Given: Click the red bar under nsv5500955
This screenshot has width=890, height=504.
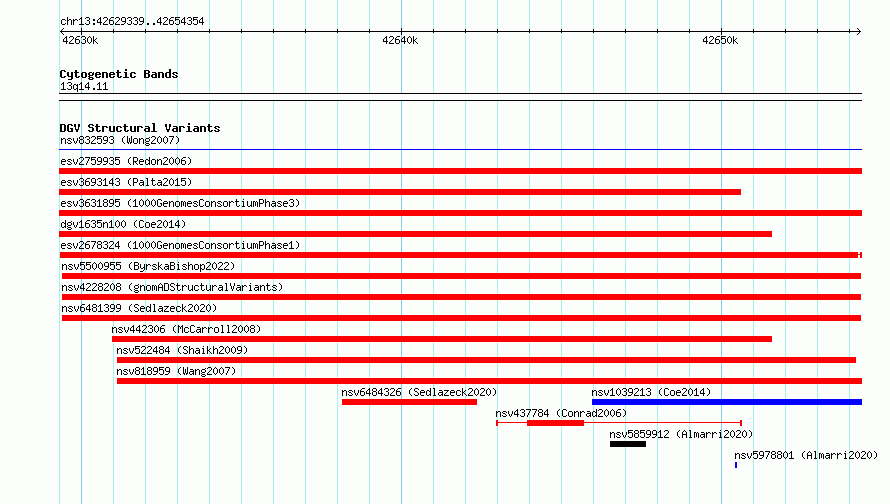Looking at the screenshot, I should pos(461,276).
